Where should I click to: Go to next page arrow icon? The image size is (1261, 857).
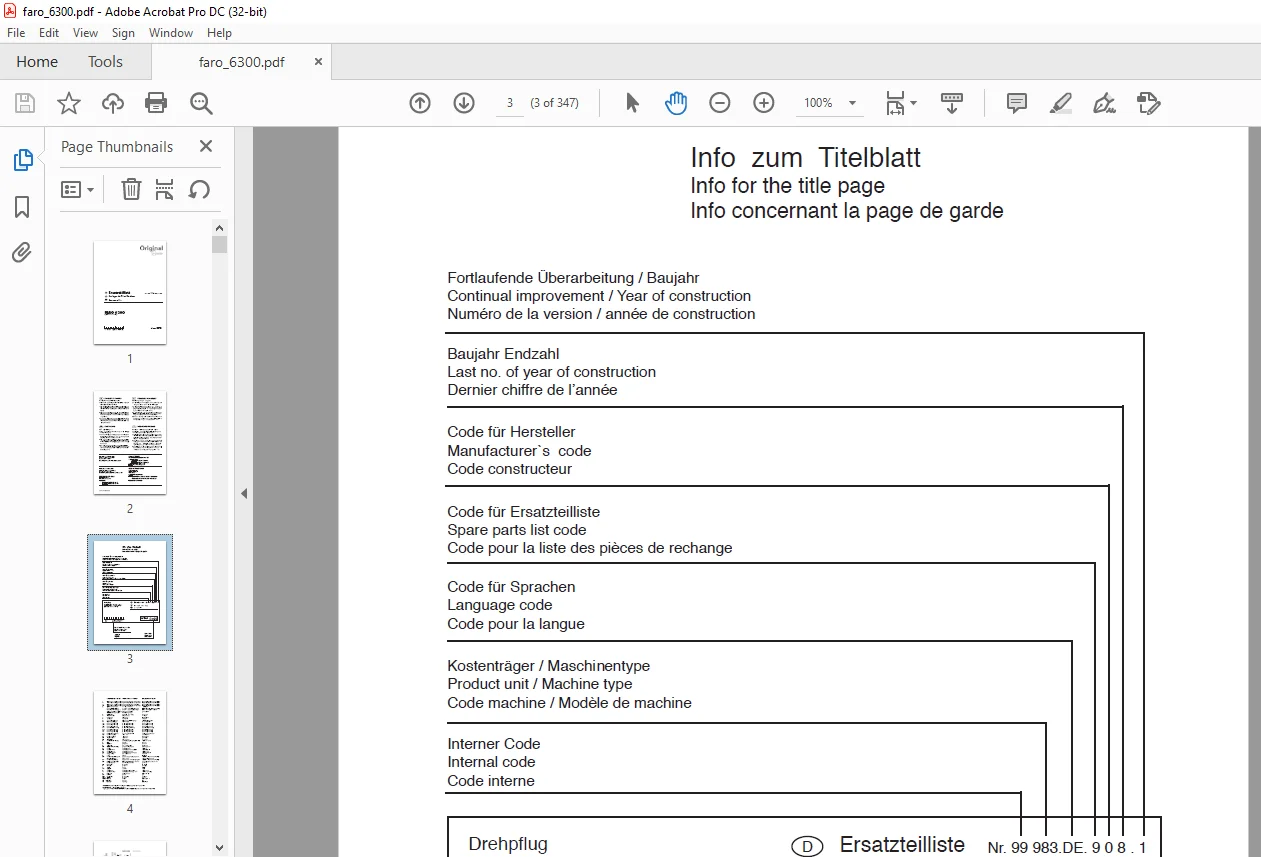pos(464,103)
